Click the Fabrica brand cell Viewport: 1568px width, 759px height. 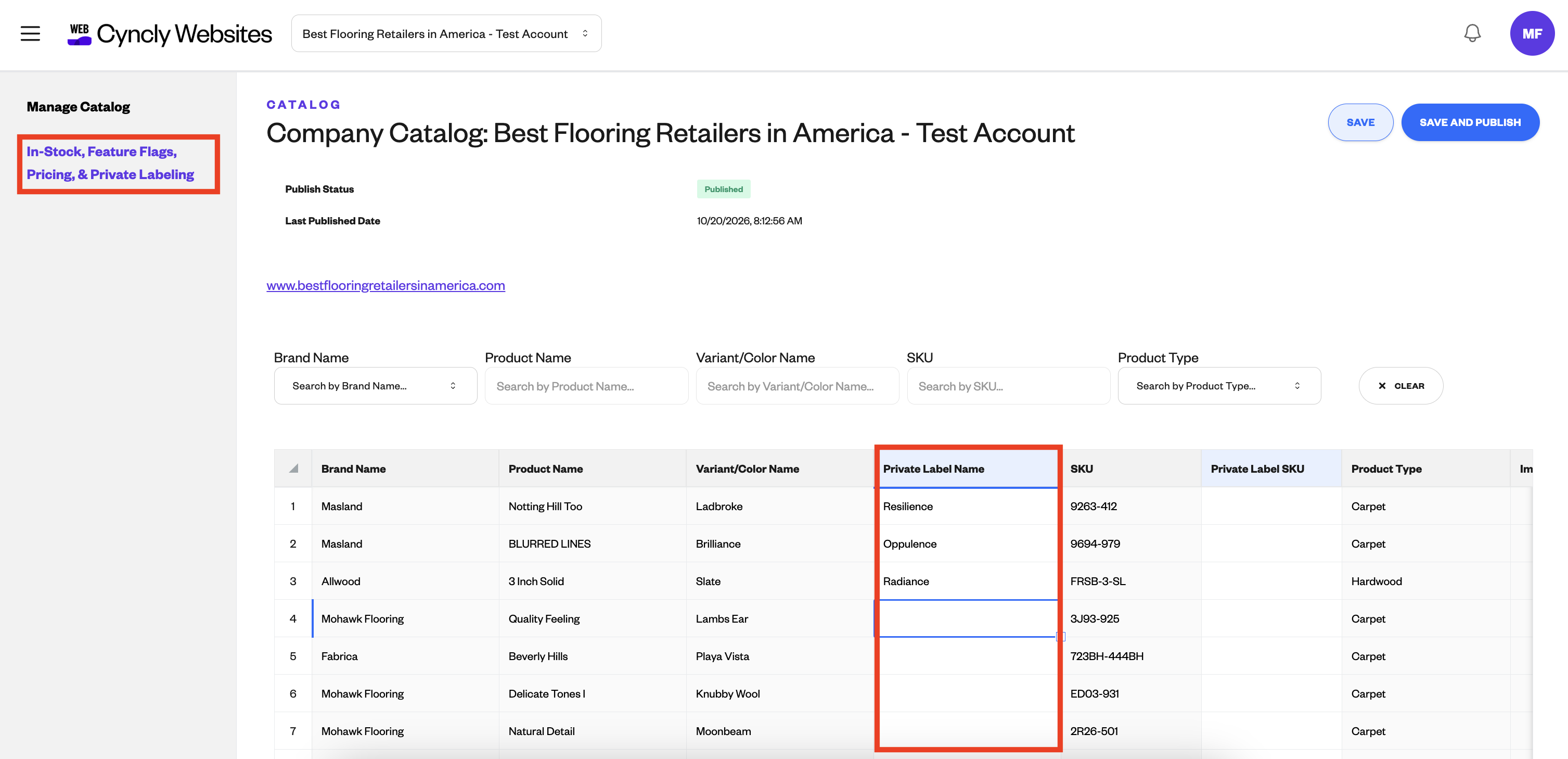pyautogui.click(x=405, y=656)
